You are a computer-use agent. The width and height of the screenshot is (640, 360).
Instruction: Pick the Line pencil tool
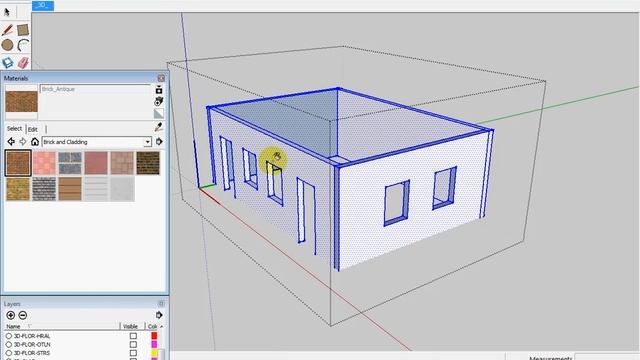[7, 29]
